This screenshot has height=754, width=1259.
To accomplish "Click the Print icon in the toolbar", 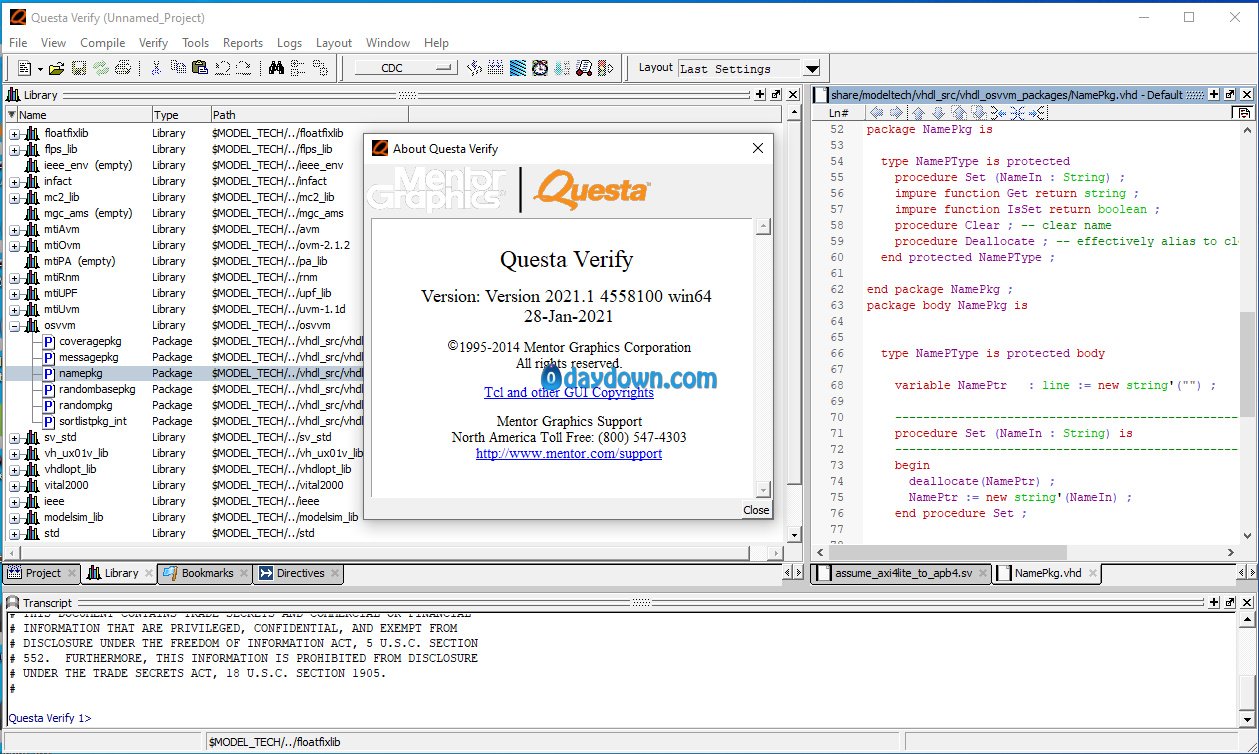I will point(122,69).
